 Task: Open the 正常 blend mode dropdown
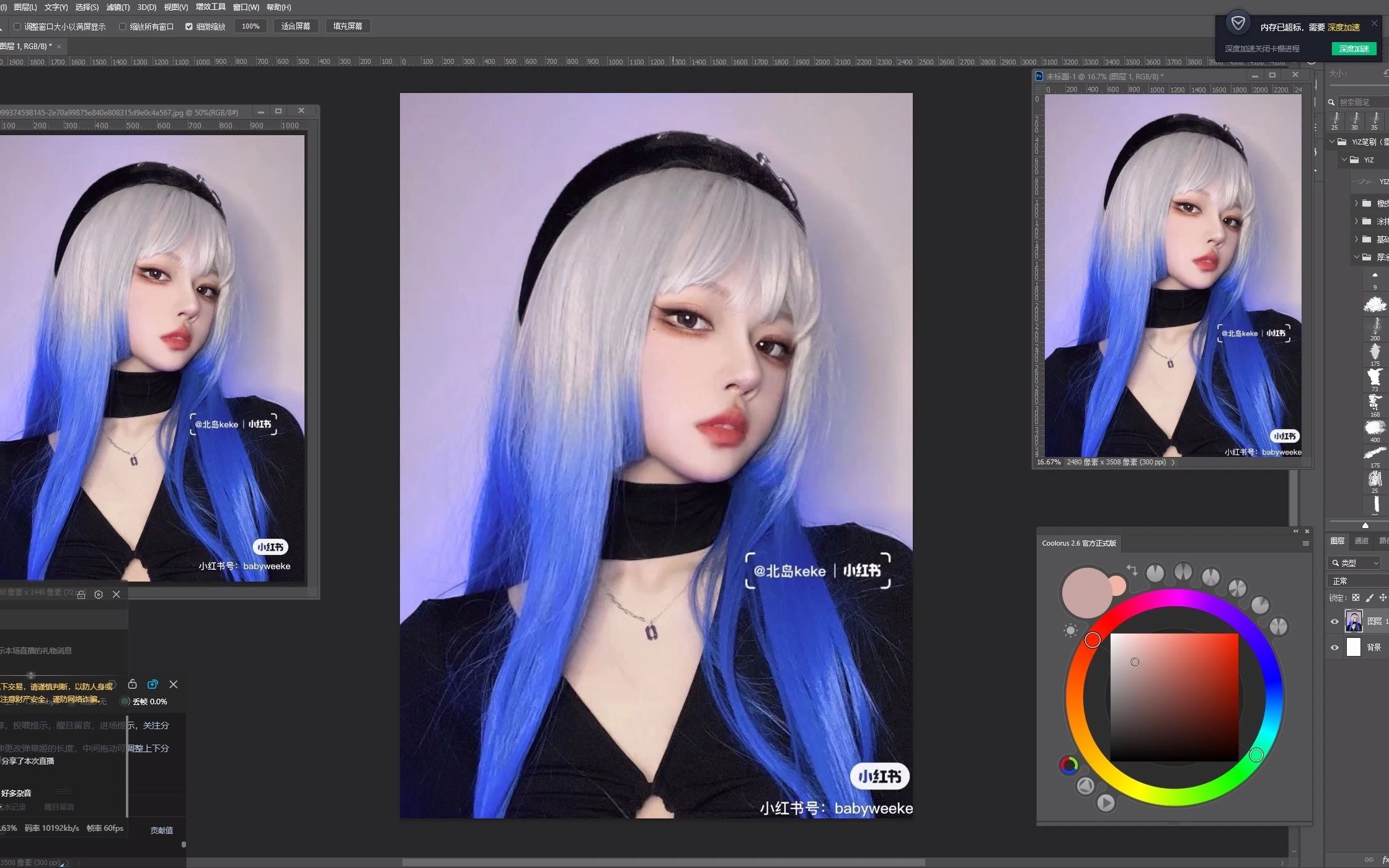(1358, 581)
